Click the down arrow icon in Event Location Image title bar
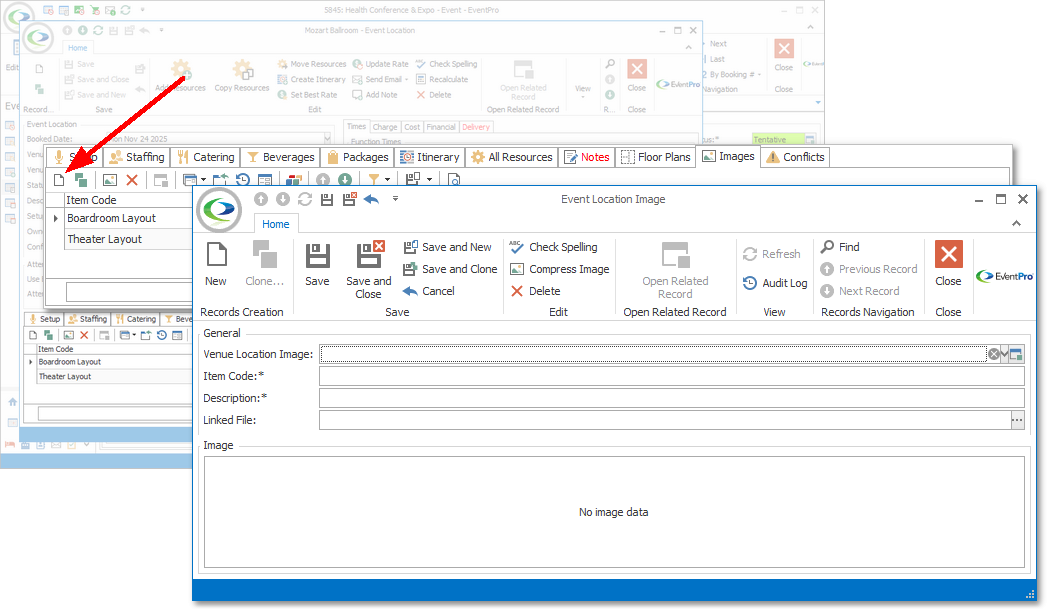 [283, 199]
